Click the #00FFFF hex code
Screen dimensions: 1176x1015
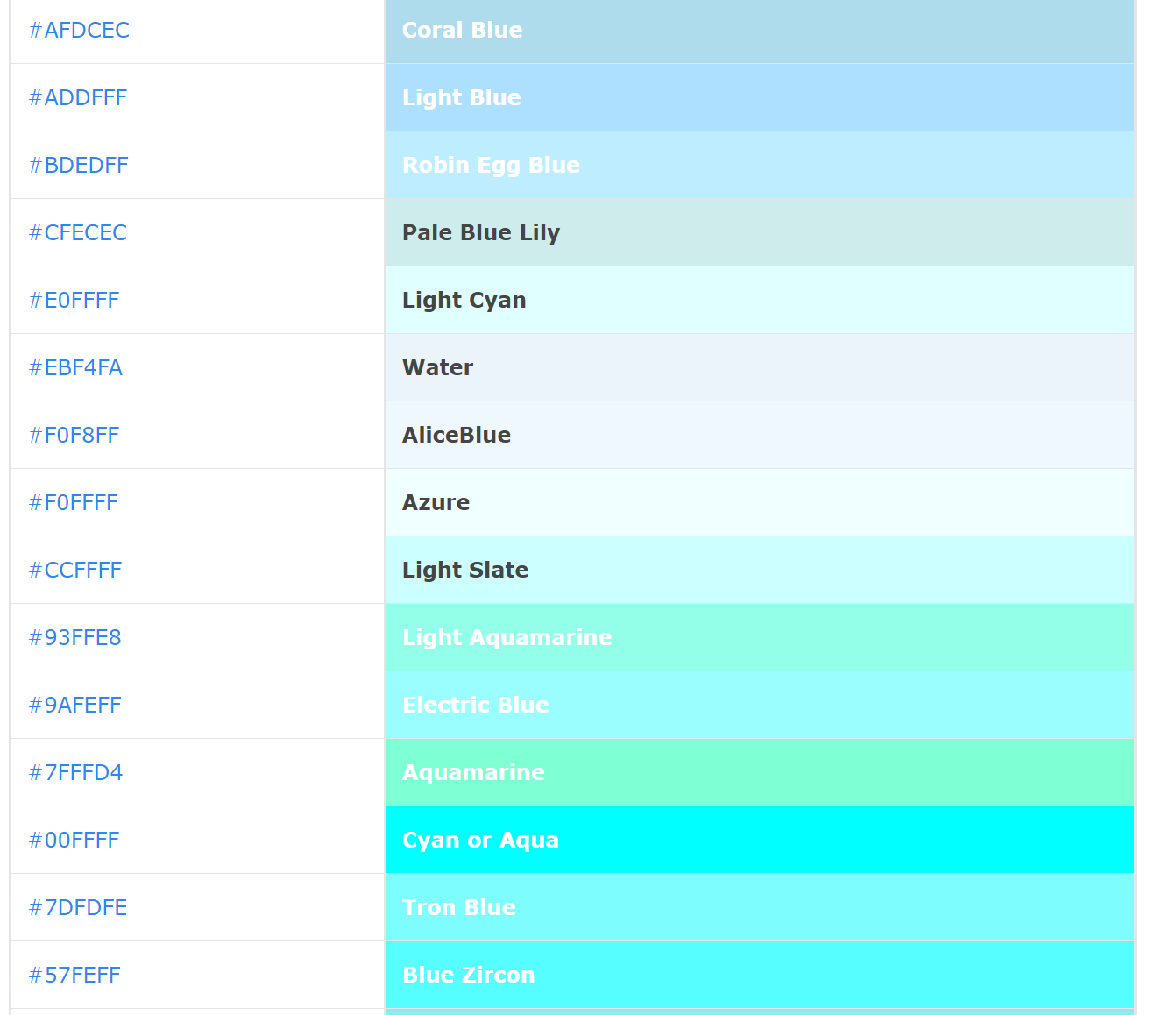[x=74, y=841]
